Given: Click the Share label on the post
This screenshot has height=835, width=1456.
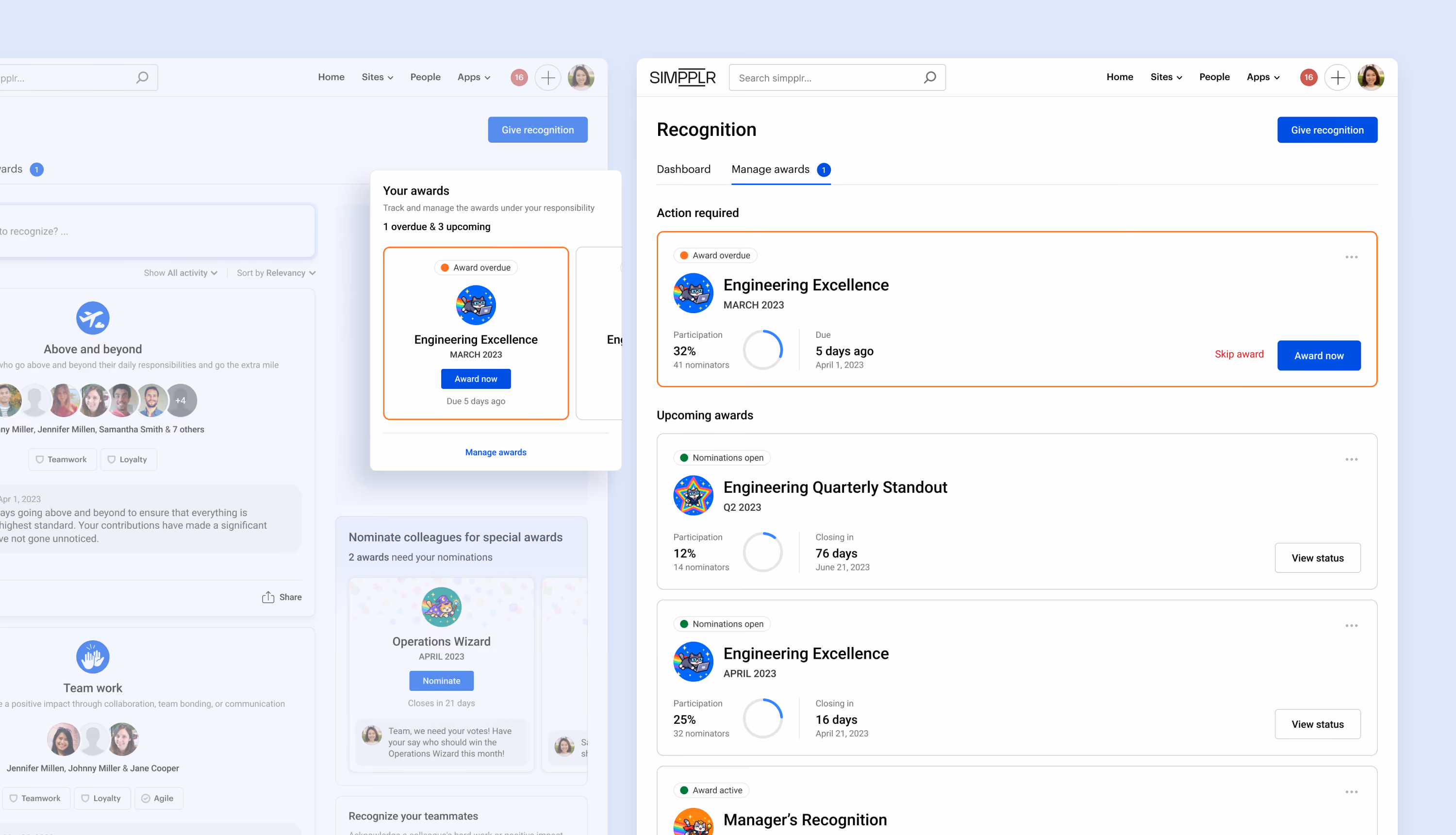Looking at the screenshot, I should pos(290,597).
